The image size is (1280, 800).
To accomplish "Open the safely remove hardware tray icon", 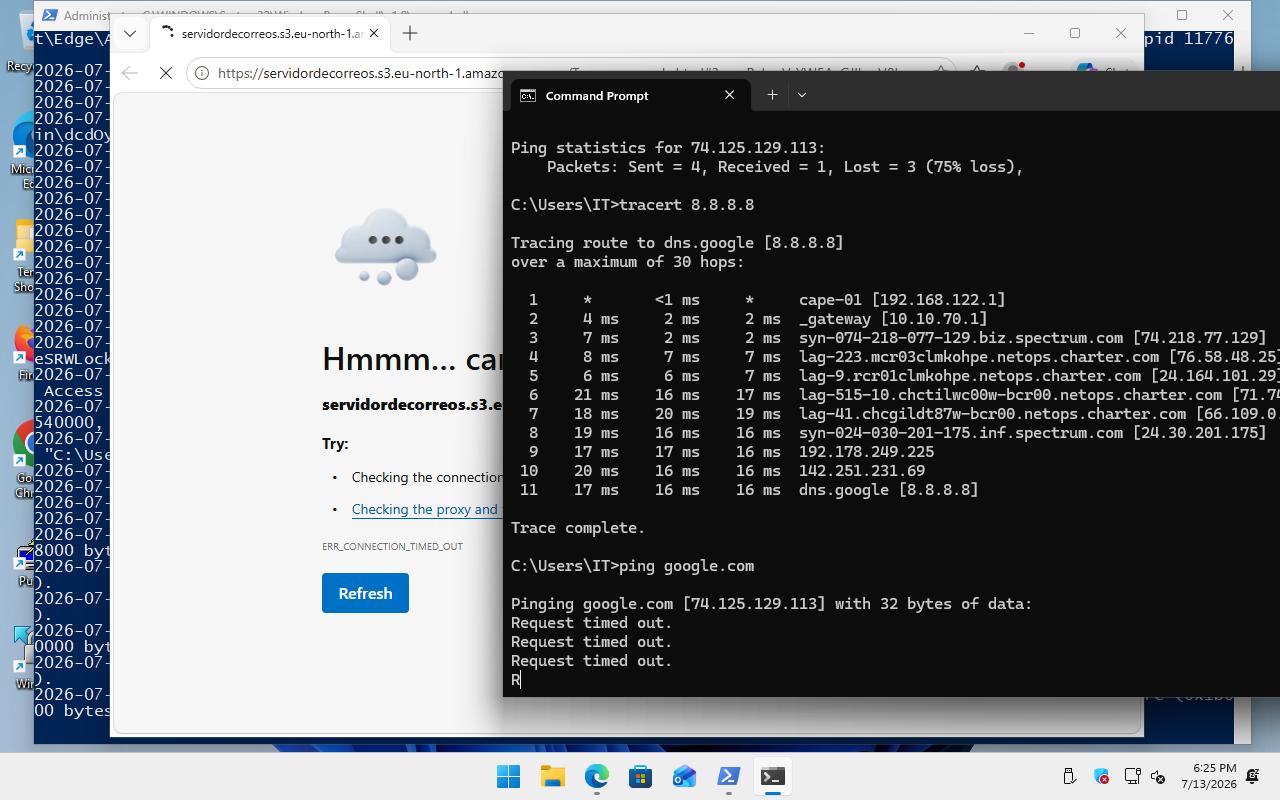I will coord(1069,776).
